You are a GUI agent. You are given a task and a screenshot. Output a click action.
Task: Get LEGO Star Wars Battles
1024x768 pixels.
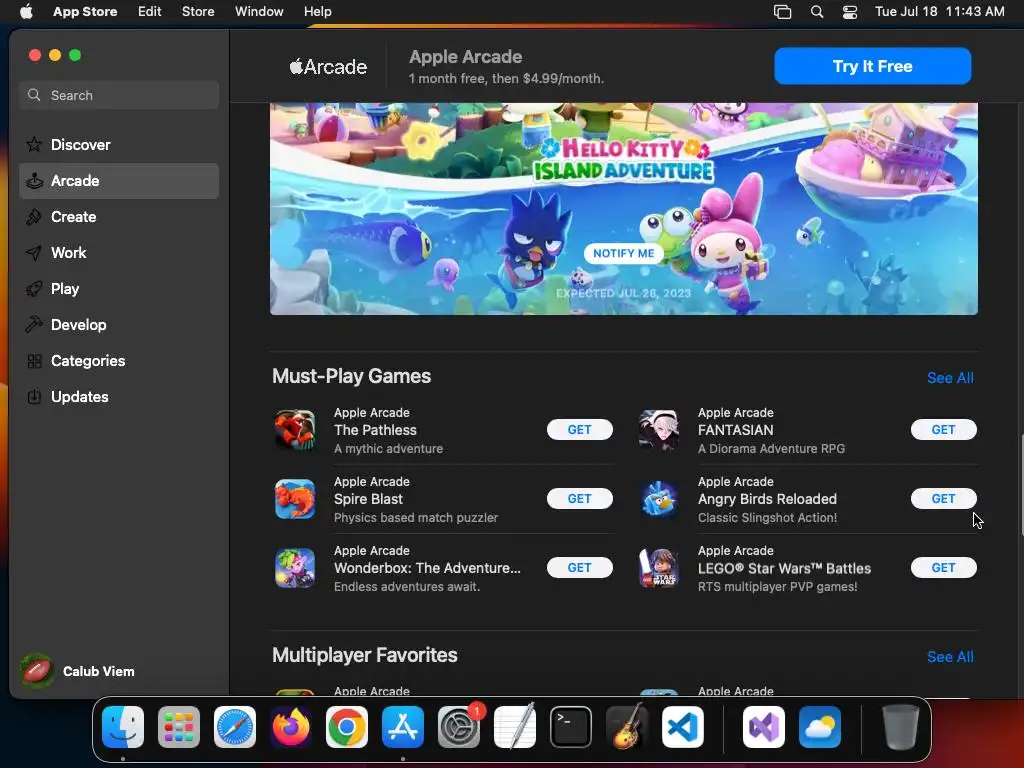[x=943, y=568]
